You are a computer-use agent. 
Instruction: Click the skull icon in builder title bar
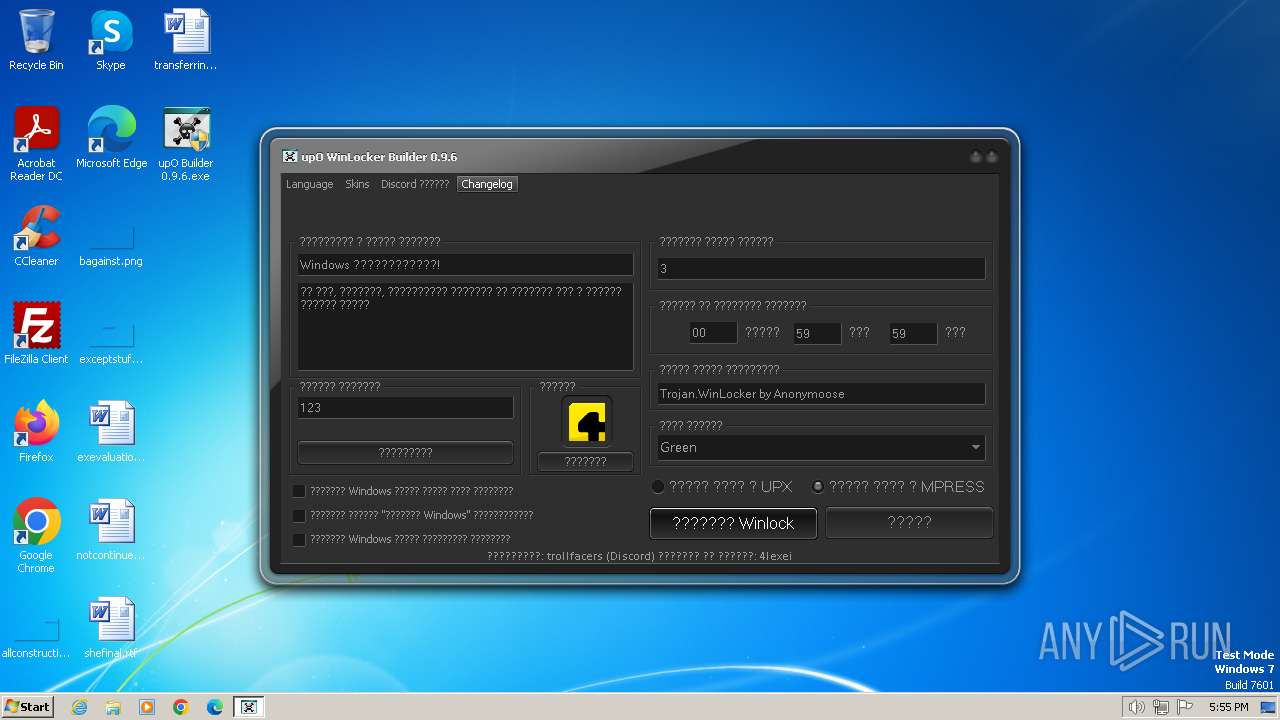(290, 157)
